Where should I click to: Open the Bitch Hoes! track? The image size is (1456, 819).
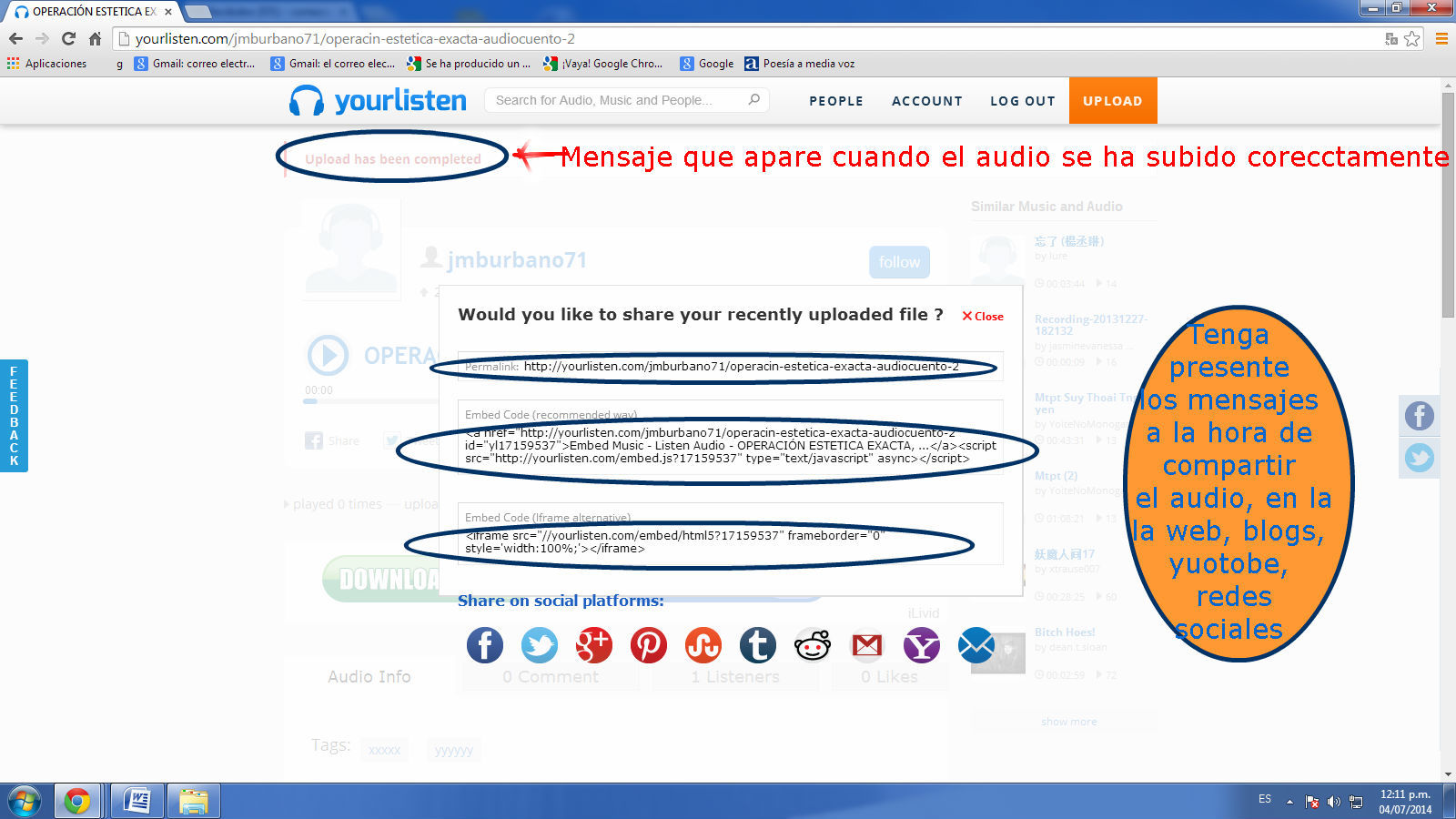click(1065, 632)
